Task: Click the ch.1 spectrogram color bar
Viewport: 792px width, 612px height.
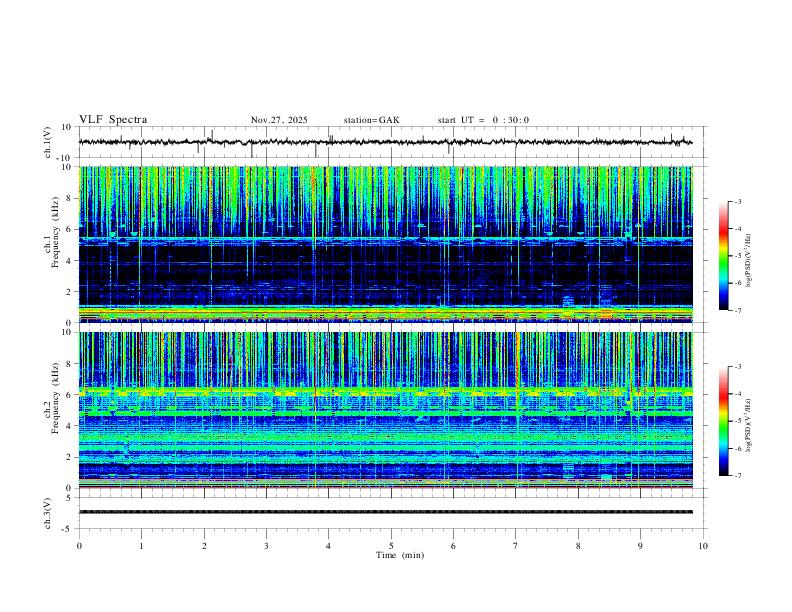Action: point(723,256)
